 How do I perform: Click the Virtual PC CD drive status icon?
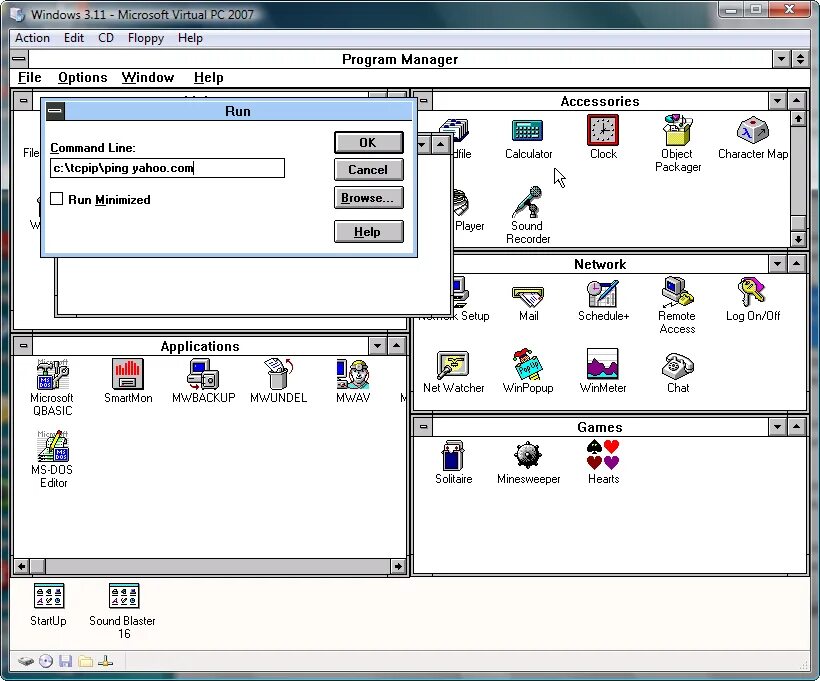click(46, 662)
